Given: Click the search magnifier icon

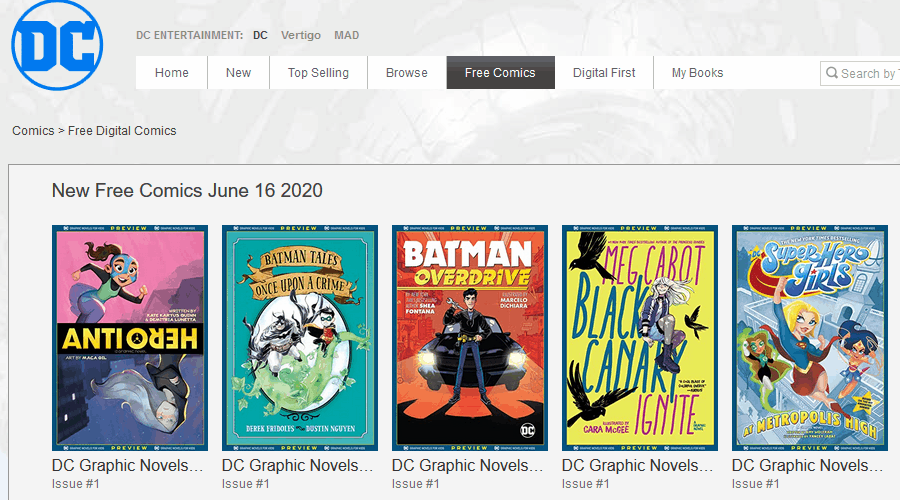Looking at the screenshot, I should click(x=831, y=73).
